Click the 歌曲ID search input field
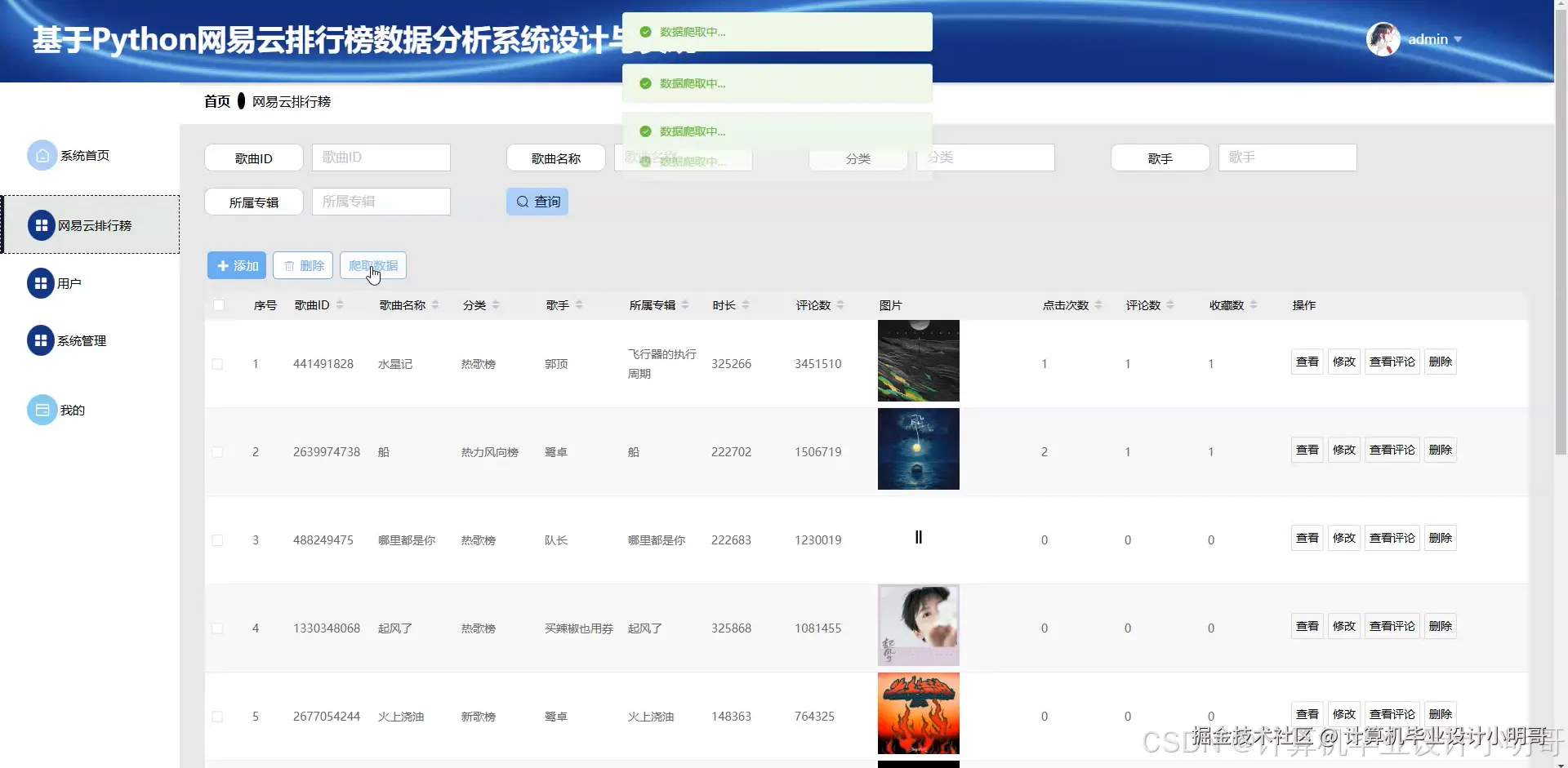The height and width of the screenshot is (768, 1568). 381,158
